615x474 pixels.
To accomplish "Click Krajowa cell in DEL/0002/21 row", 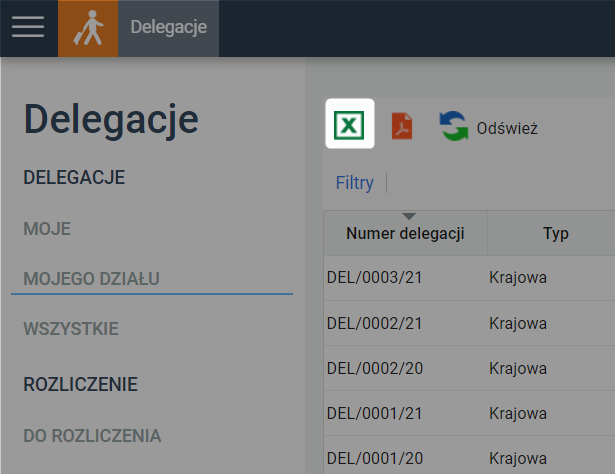I will [518, 323].
